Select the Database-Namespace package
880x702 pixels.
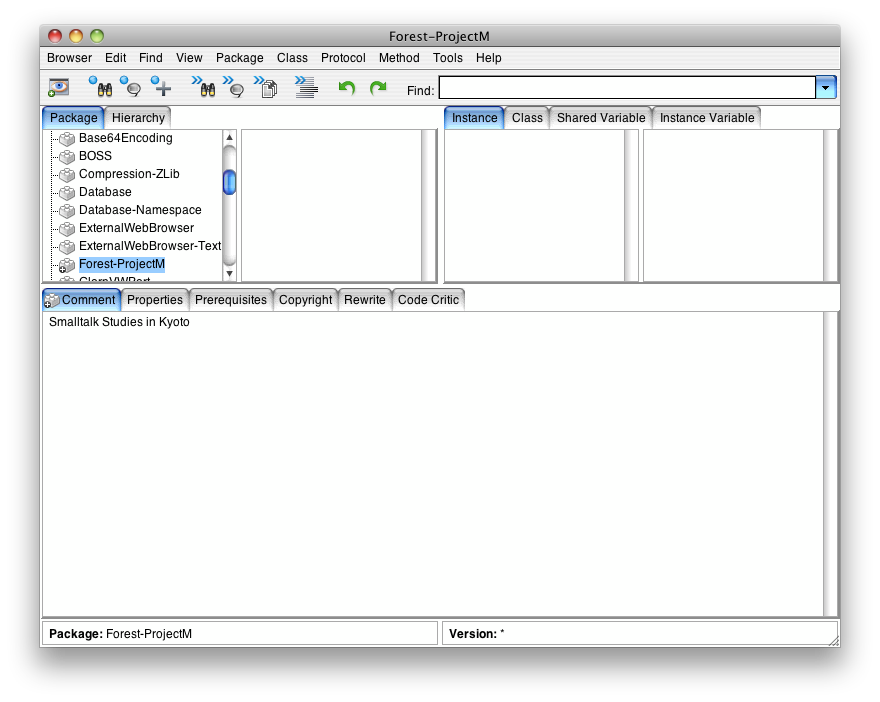click(140, 210)
